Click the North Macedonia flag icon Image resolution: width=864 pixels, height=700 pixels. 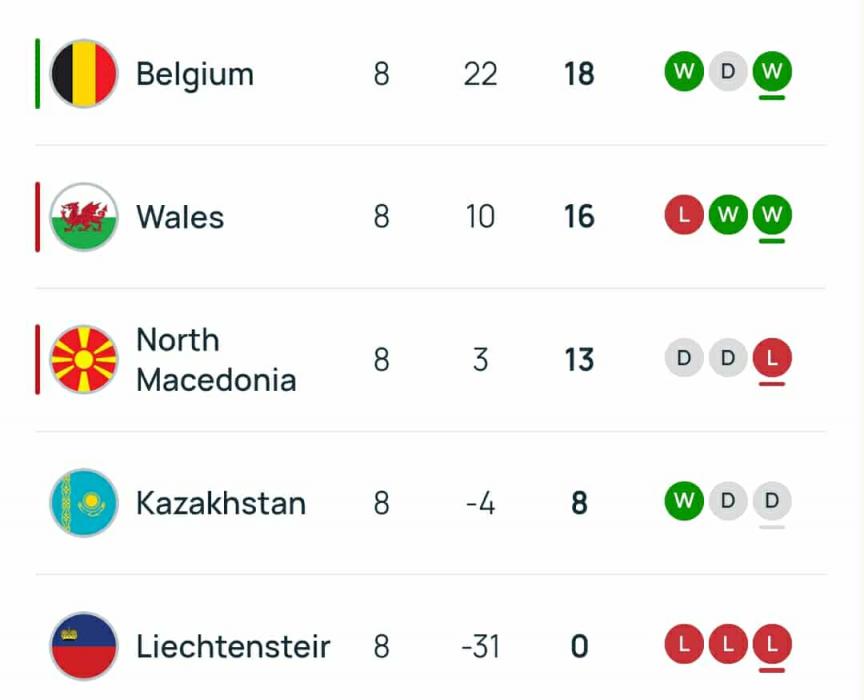(x=84, y=360)
